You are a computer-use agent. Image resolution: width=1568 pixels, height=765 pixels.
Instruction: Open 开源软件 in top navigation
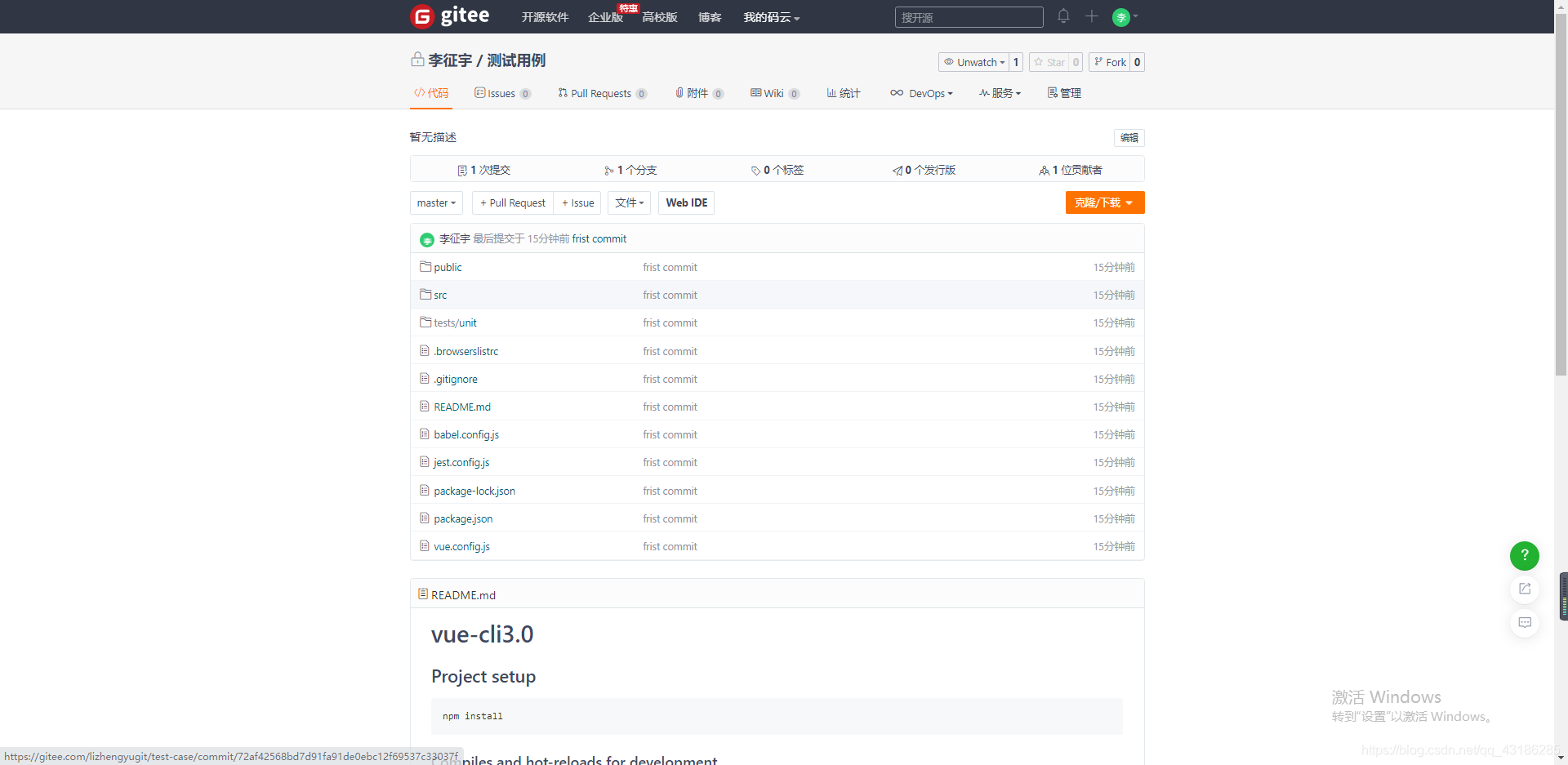pyautogui.click(x=545, y=17)
